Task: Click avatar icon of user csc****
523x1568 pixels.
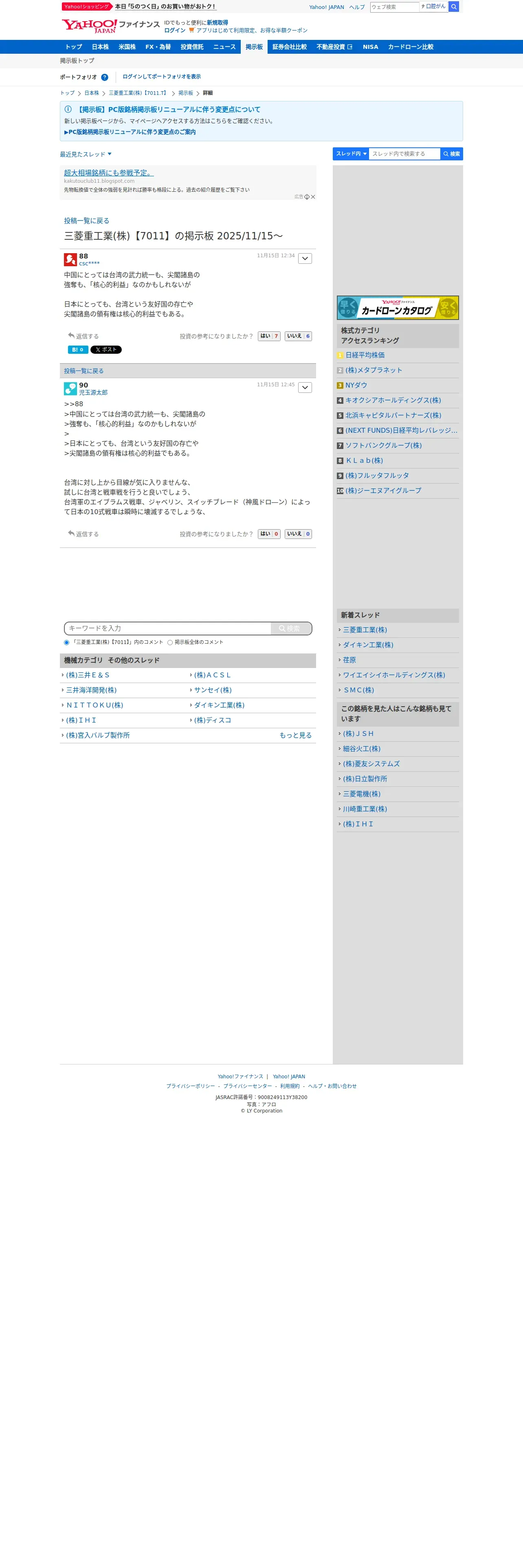Action: (70, 259)
